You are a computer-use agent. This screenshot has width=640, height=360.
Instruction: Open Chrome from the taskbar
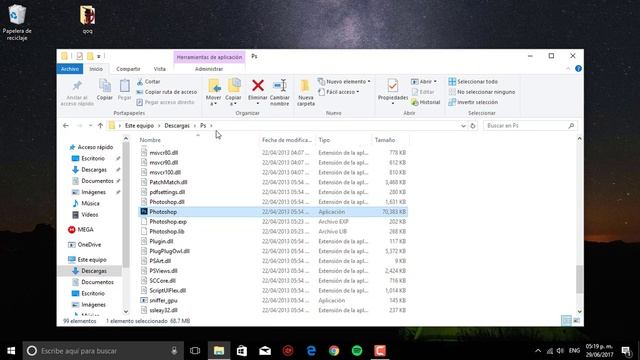[334, 351]
